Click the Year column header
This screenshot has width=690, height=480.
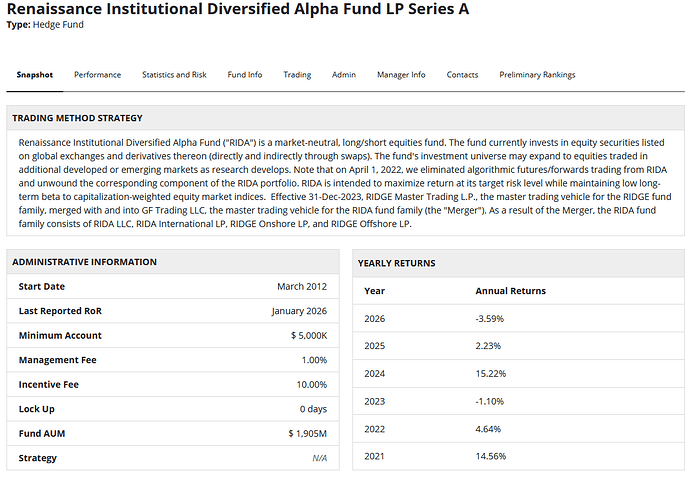point(374,291)
